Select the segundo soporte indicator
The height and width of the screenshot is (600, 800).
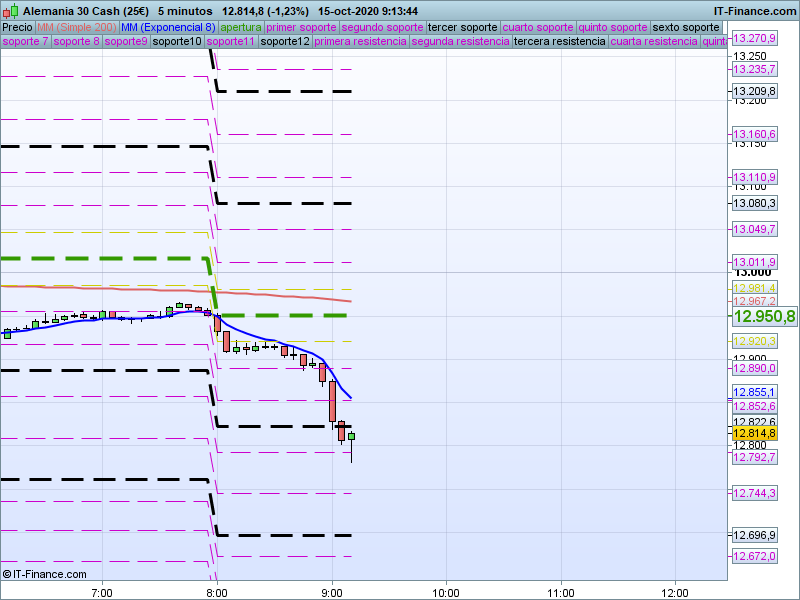point(383,27)
